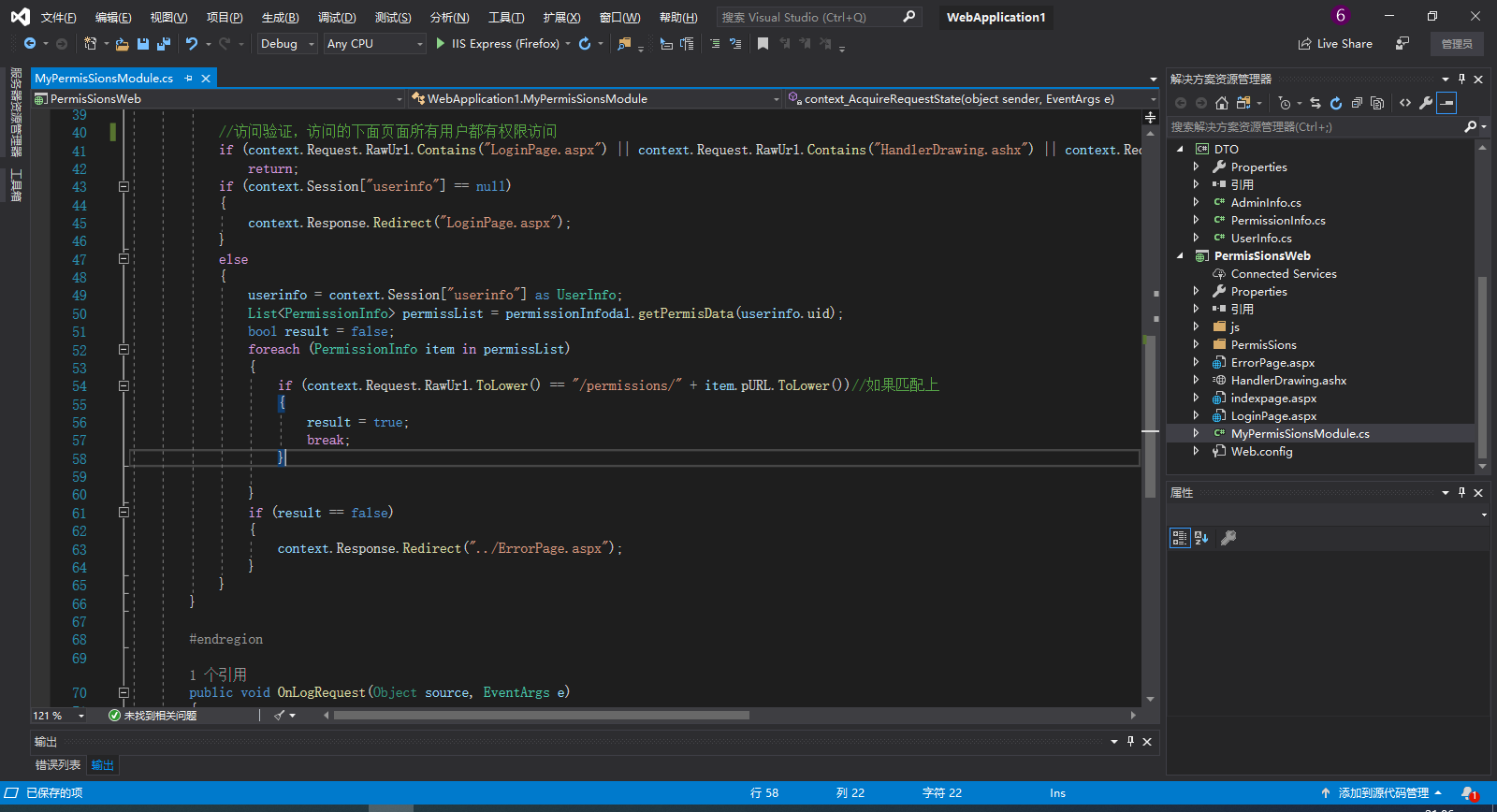Undo the last edit with the undo arrow

tap(191, 44)
